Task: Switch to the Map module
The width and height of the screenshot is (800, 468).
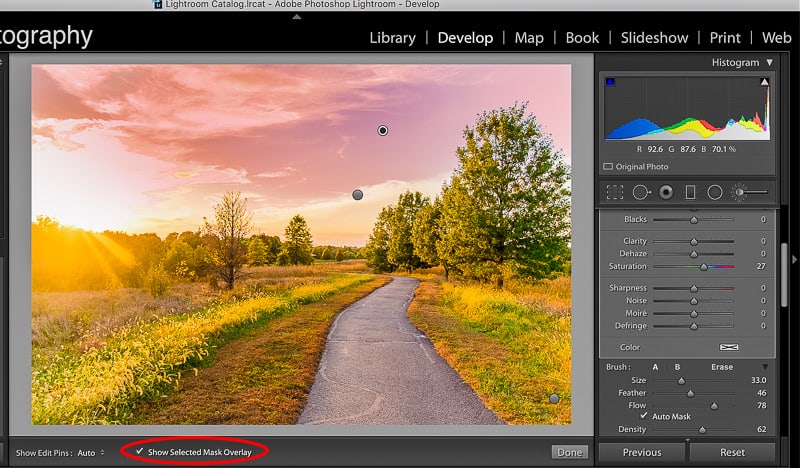Action: click(529, 38)
